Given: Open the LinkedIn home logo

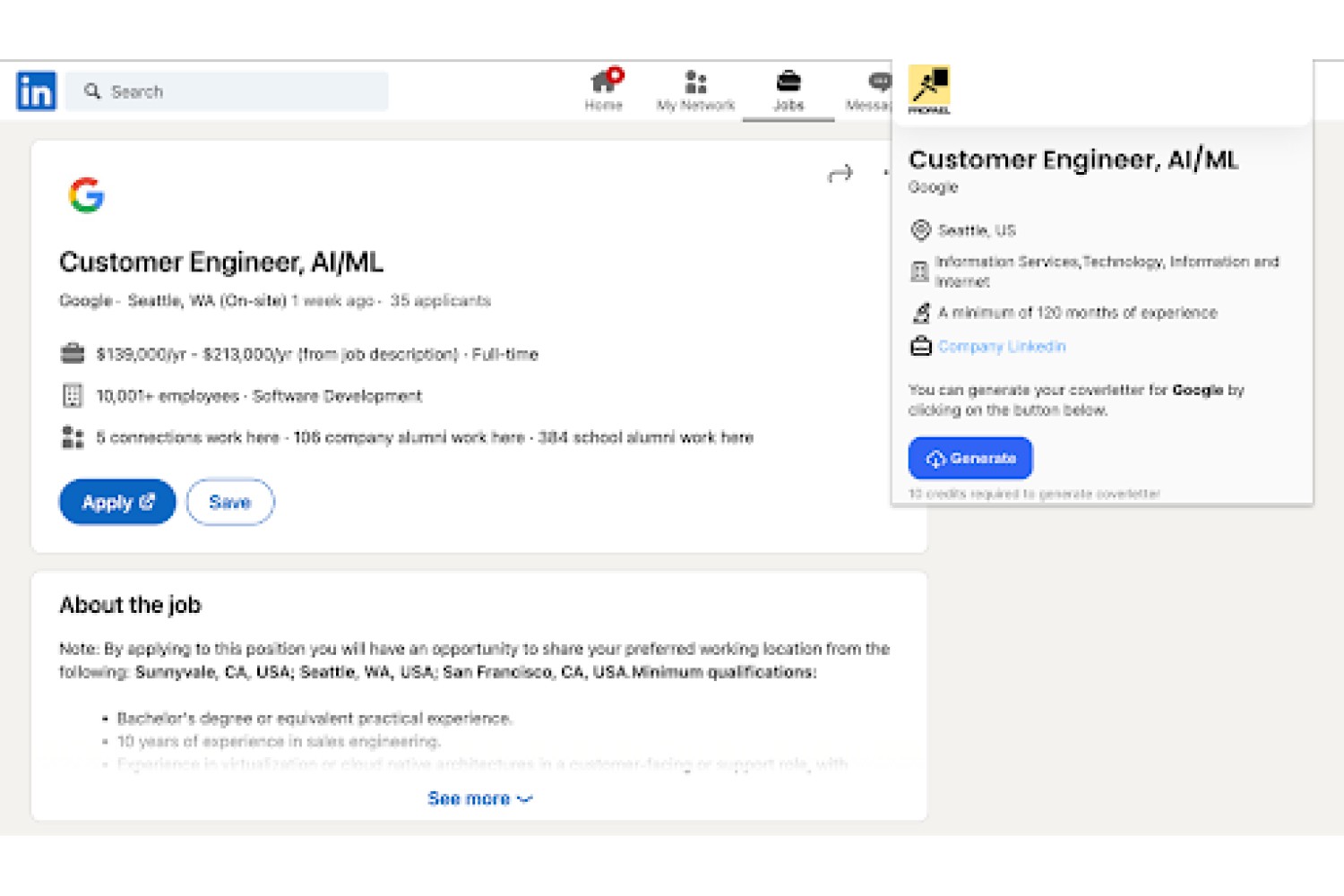Looking at the screenshot, I should pos(36,91).
